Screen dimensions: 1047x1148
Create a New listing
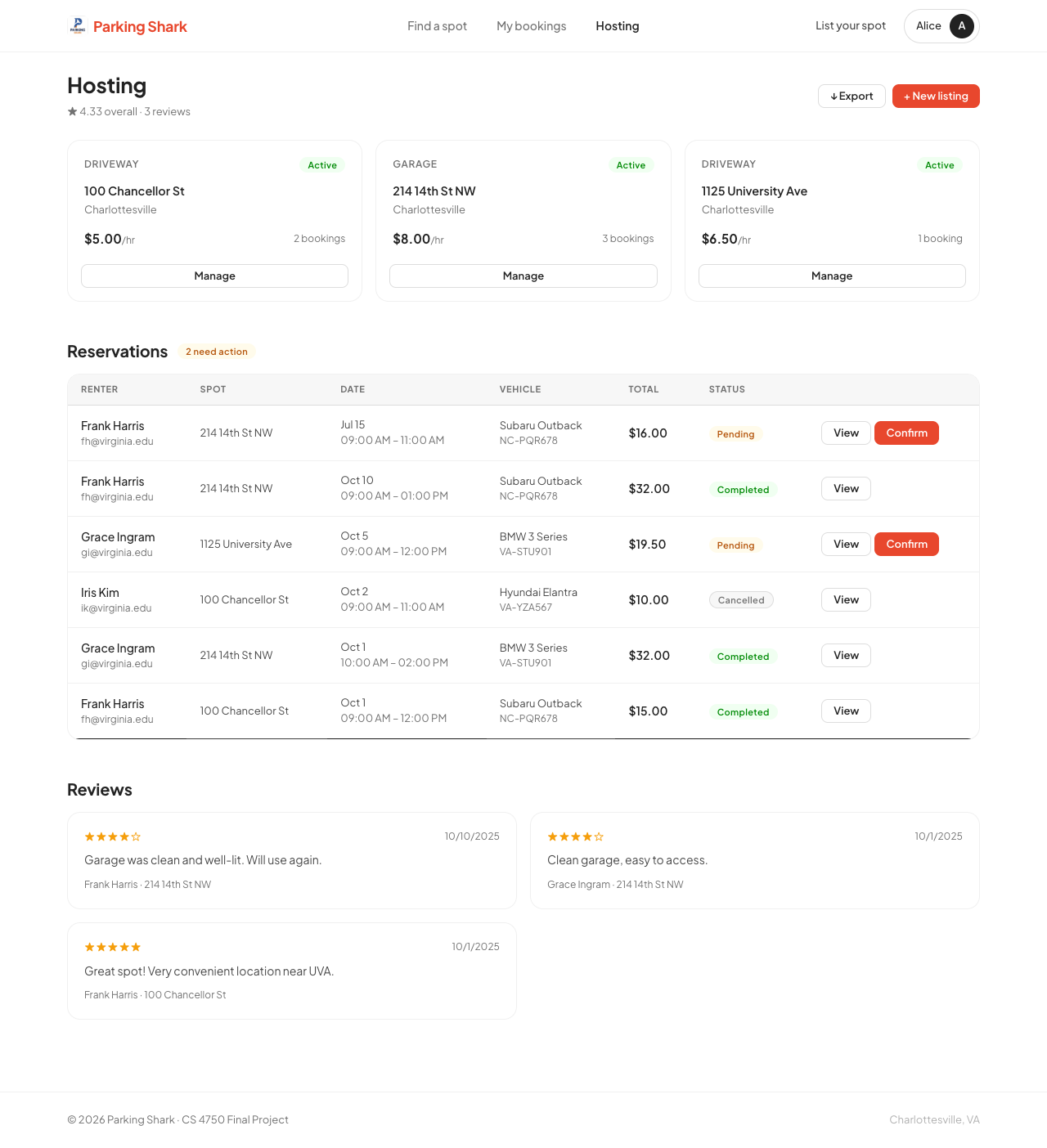click(936, 96)
